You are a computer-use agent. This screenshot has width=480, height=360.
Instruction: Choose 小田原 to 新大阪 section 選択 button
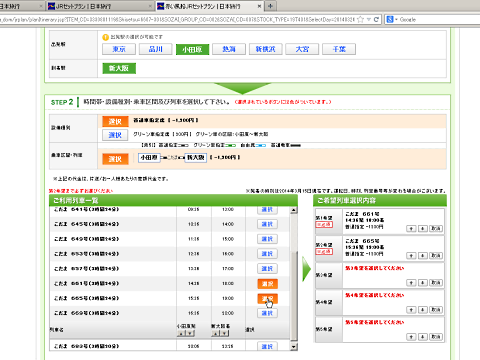[115, 159]
